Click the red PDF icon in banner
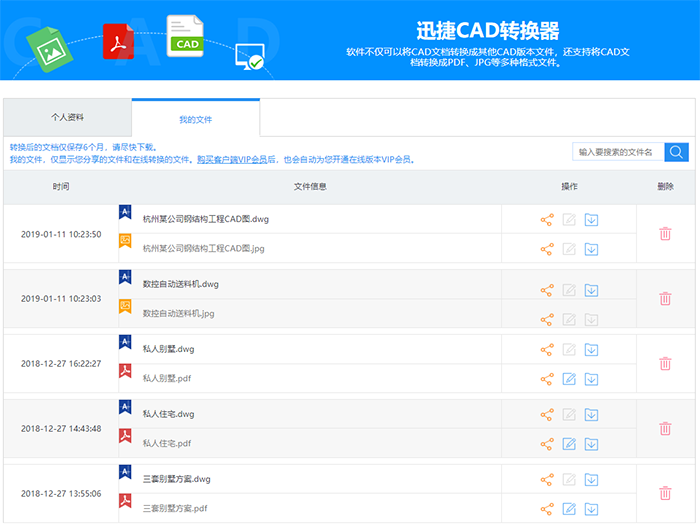Viewport: 700px width, 526px height. [x=118, y=42]
